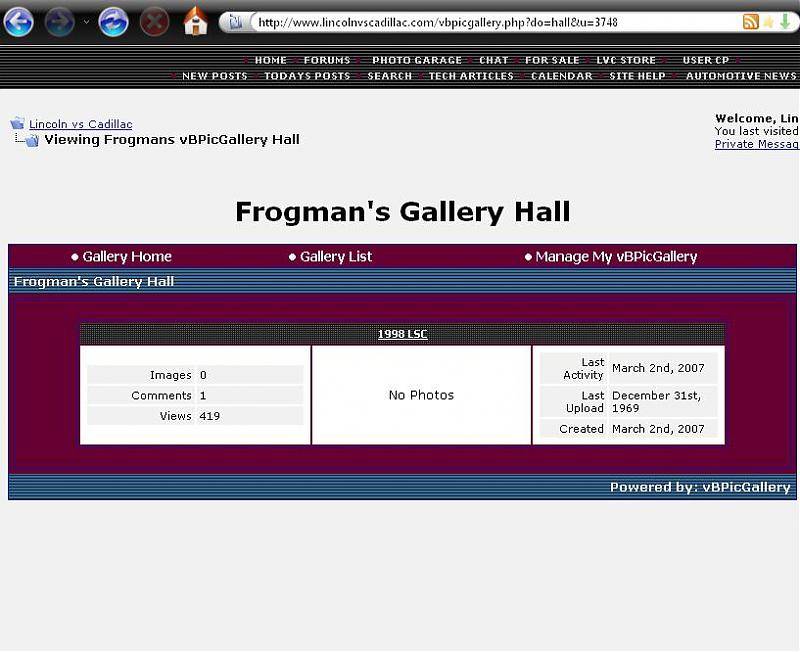This screenshot has height=652, width=800.
Task: Click the browser Forward arrow button
Action: point(60,21)
